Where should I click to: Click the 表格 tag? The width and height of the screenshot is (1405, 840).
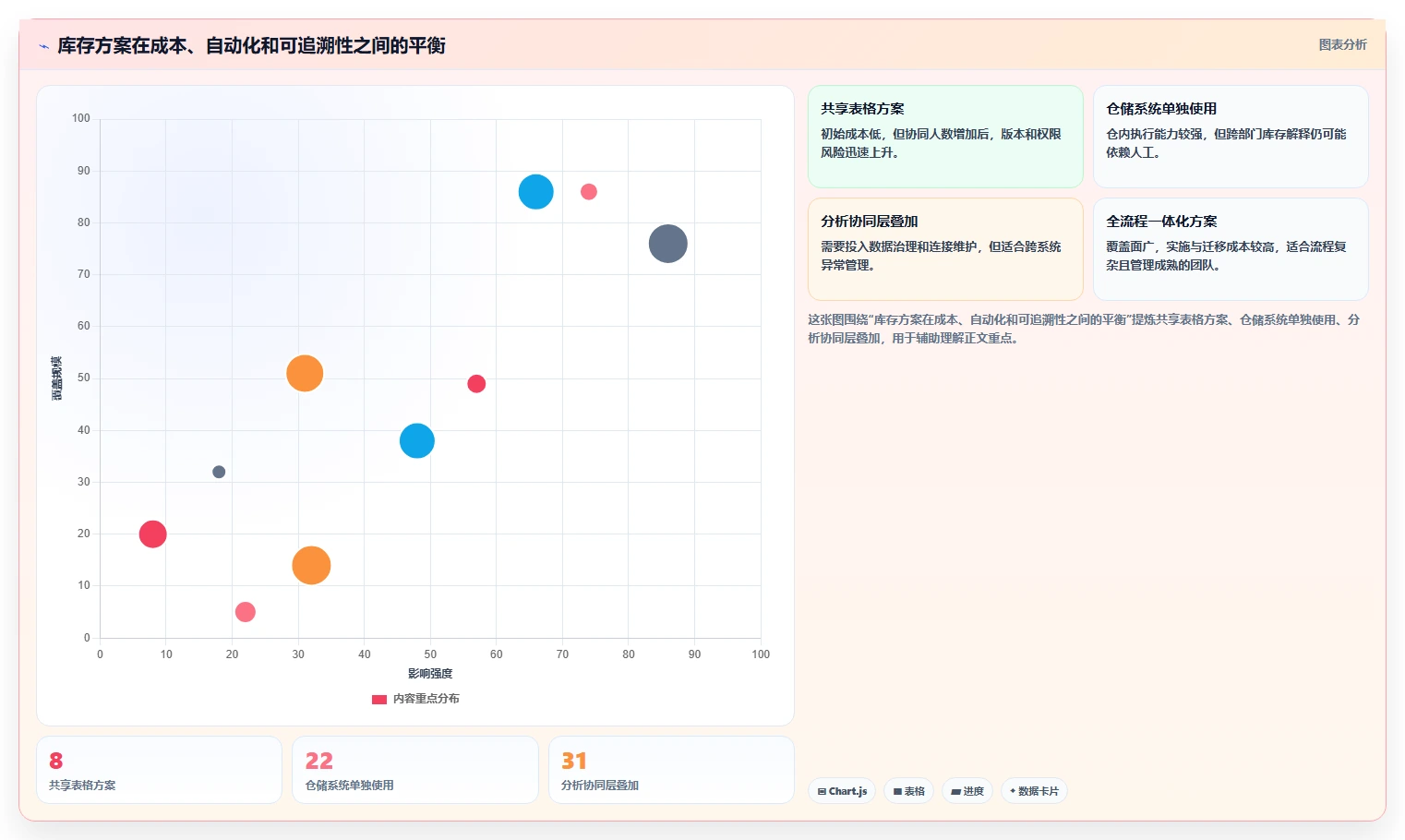click(x=909, y=791)
